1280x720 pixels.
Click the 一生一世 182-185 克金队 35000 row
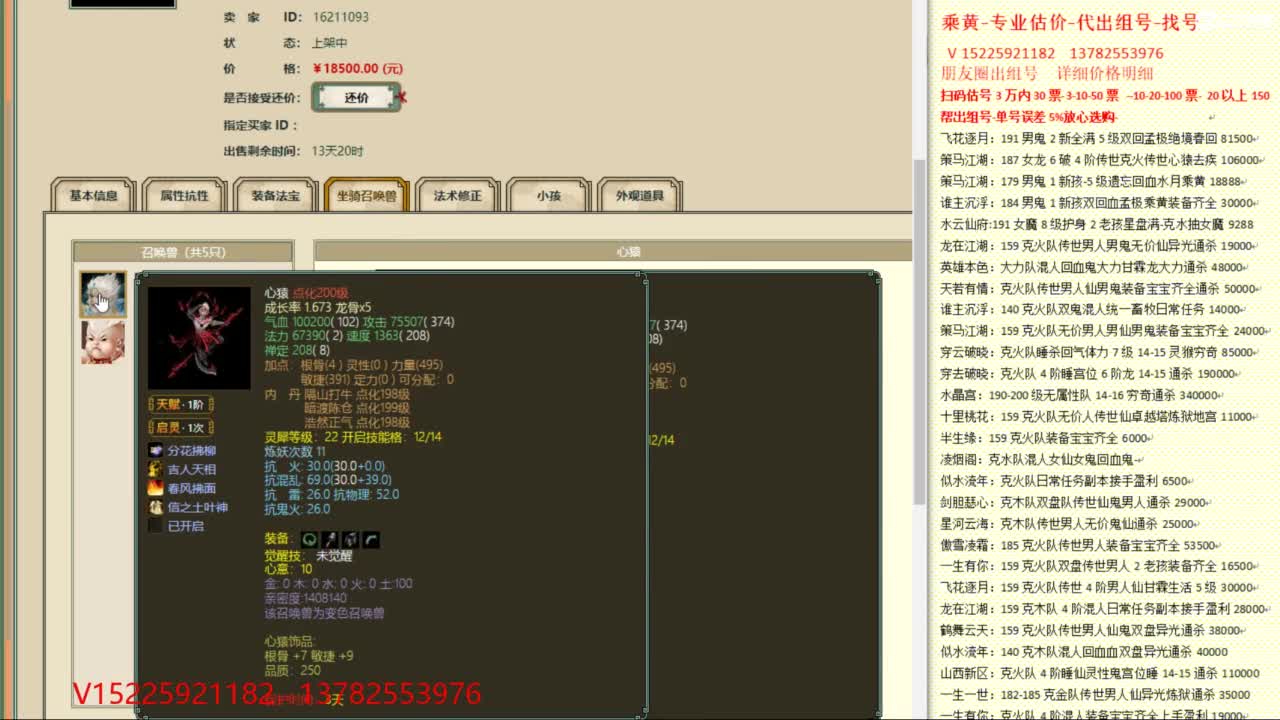point(1097,695)
